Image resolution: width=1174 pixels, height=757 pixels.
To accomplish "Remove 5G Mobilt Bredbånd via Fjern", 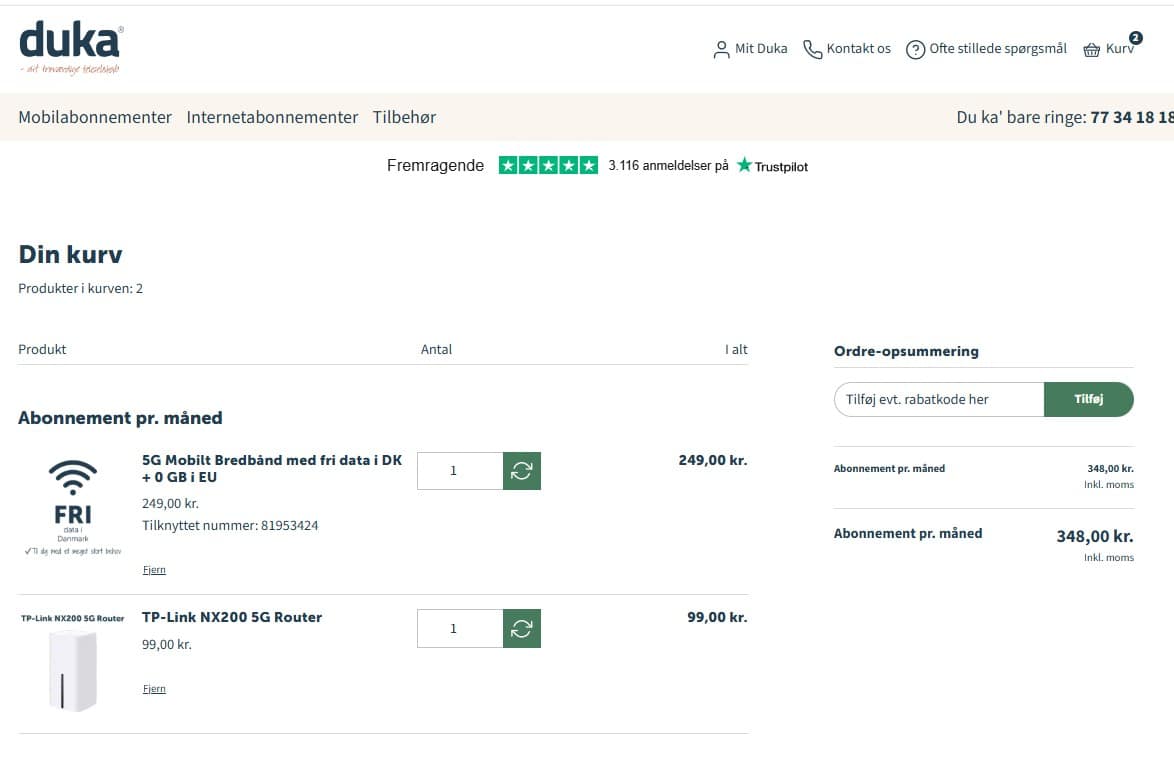I will (x=154, y=570).
